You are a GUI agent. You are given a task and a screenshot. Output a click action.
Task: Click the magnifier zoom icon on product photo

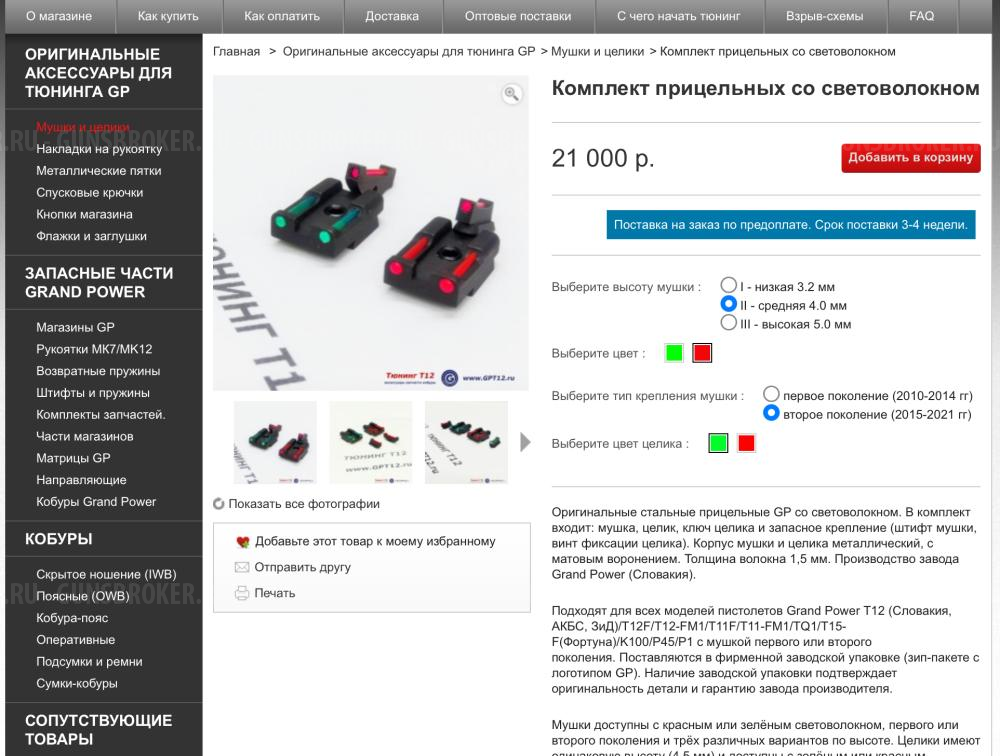coord(511,94)
